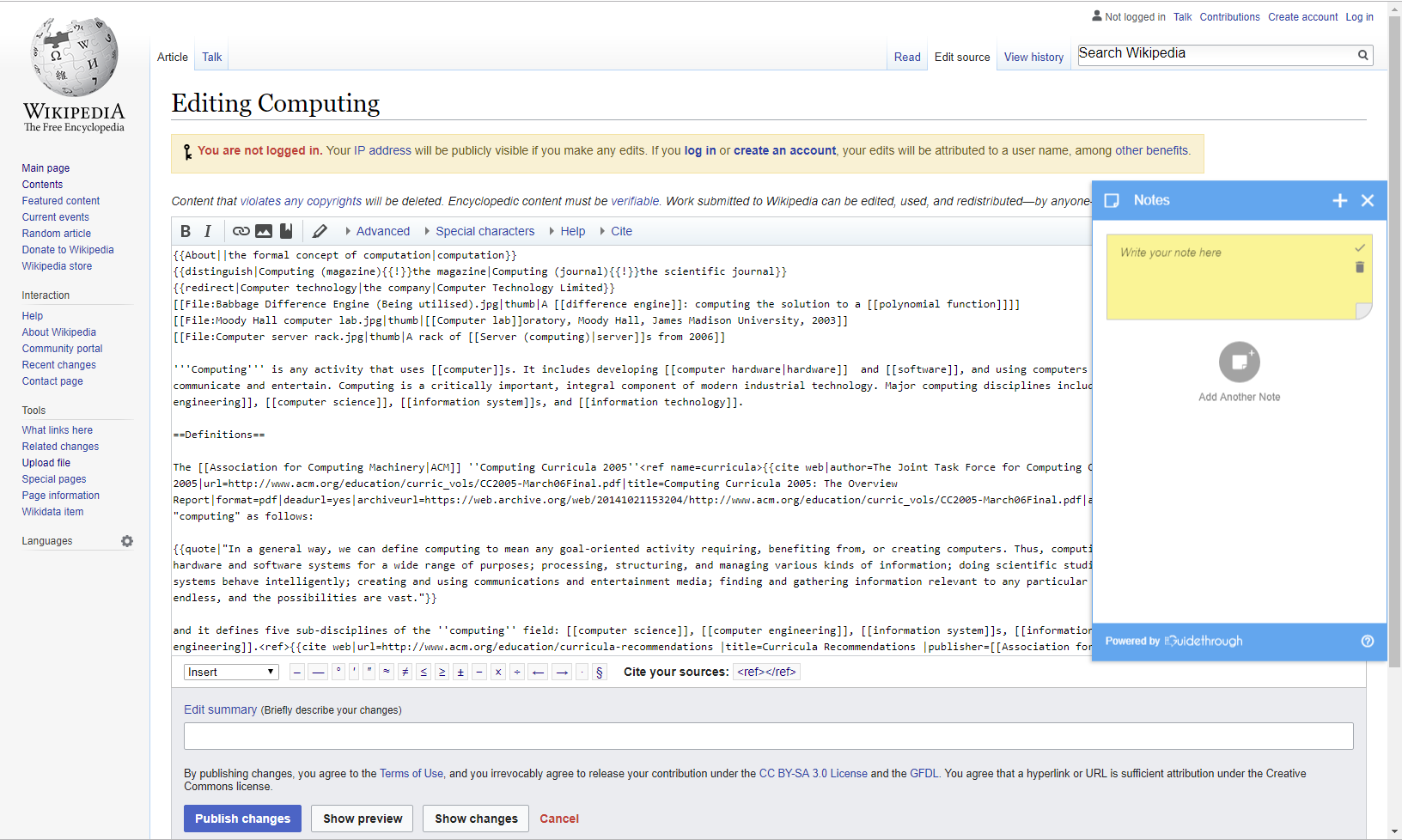1402x840 pixels.
Task: Click in the Search Wikipedia field
Action: tap(1216, 55)
